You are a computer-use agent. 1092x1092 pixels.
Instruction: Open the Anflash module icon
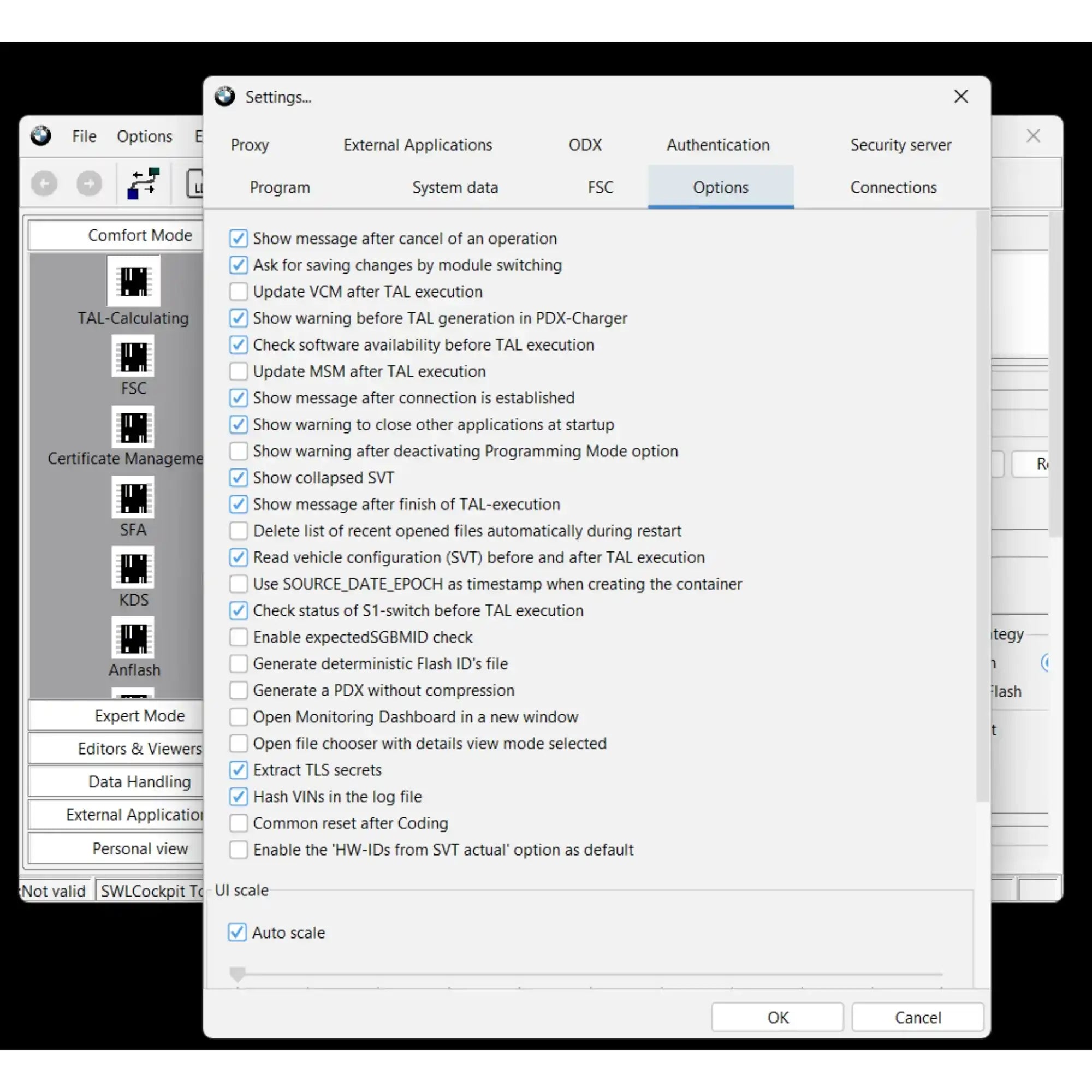pyautogui.click(x=133, y=638)
